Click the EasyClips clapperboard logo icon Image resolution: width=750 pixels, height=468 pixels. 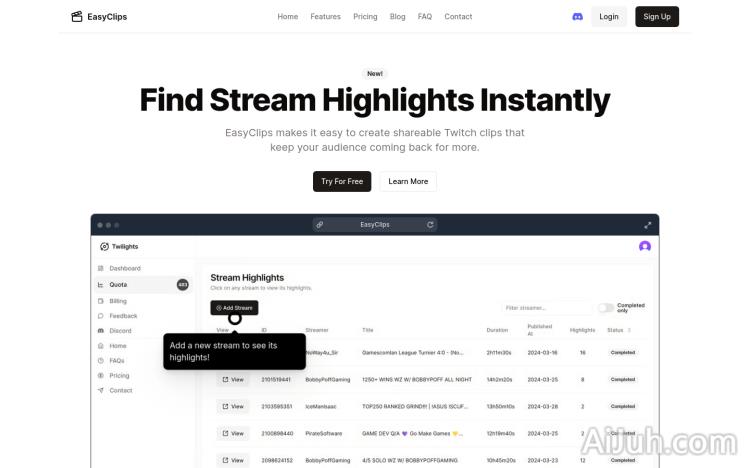77,16
